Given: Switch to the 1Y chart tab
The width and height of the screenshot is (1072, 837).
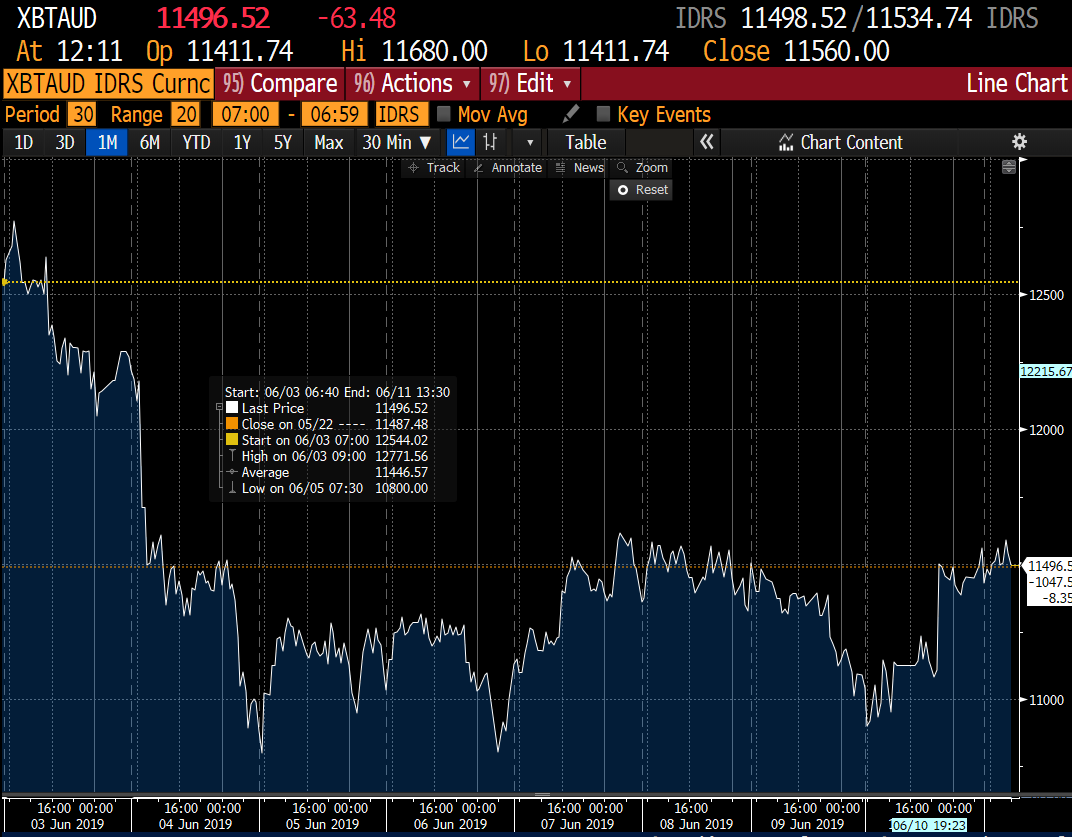Looking at the screenshot, I should 241,142.
